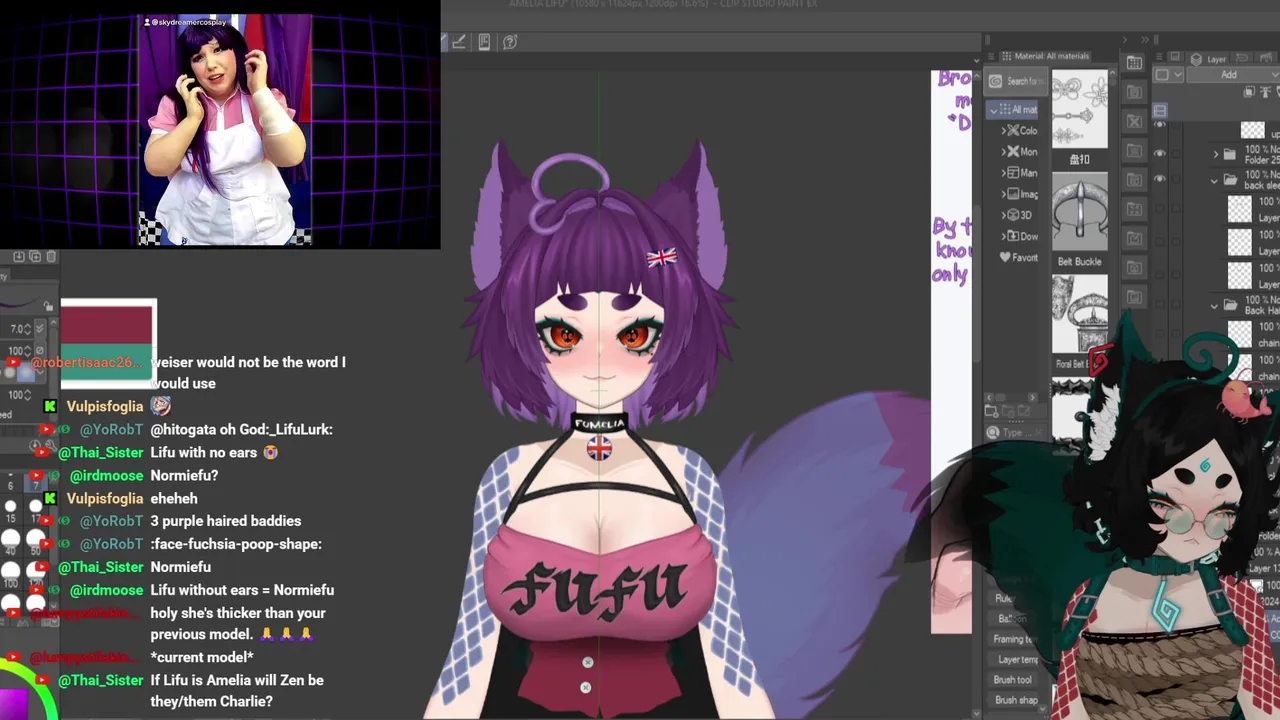Image resolution: width=1280 pixels, height=720 pixels.
Task: Open the Favorite materials heart entry
Action: tap(1018, 257)
